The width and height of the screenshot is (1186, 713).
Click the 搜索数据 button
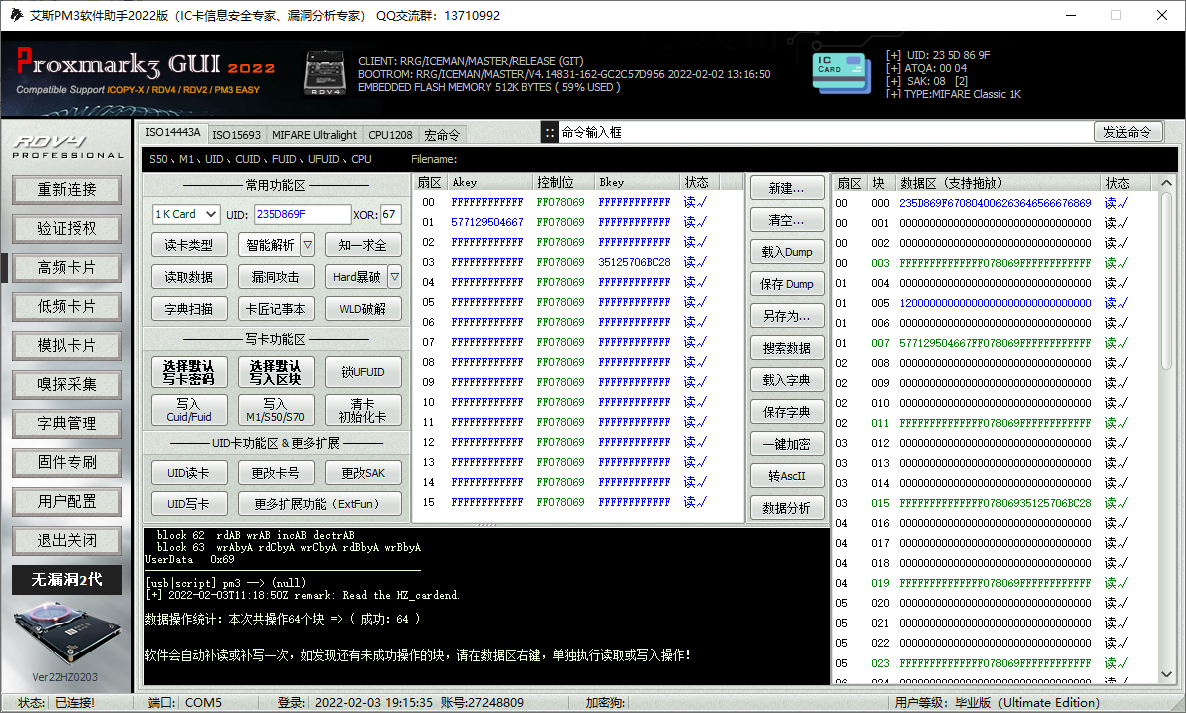[x=787, y=348]
